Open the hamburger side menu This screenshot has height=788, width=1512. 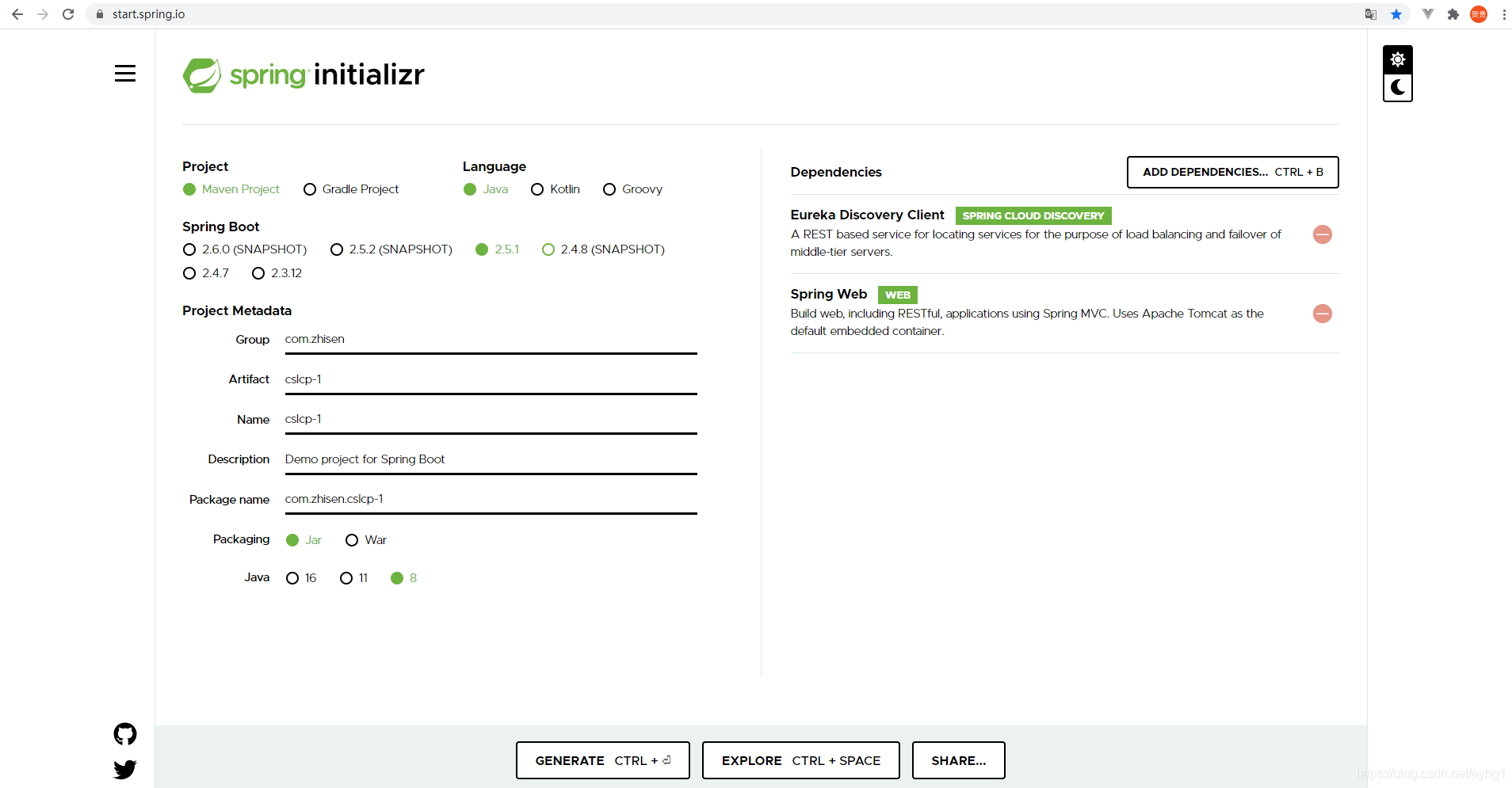[x=125, y=74]
